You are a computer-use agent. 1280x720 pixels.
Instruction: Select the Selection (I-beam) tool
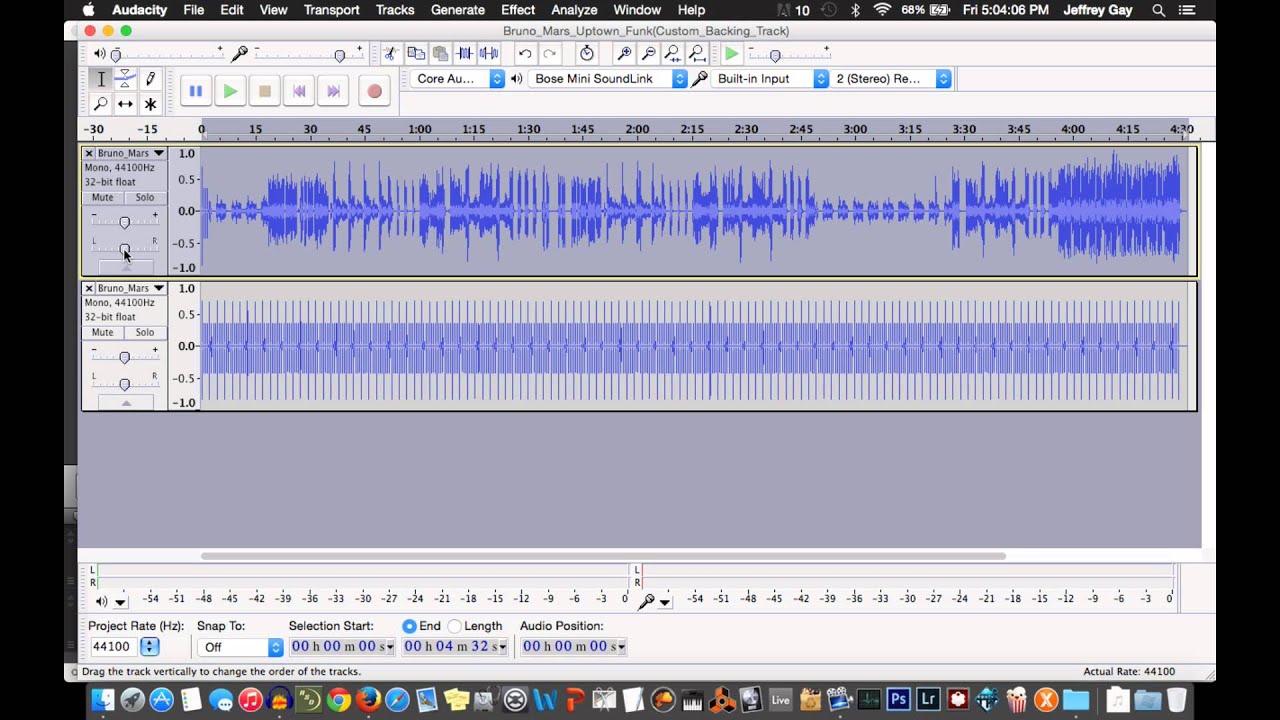coord(101,79)
